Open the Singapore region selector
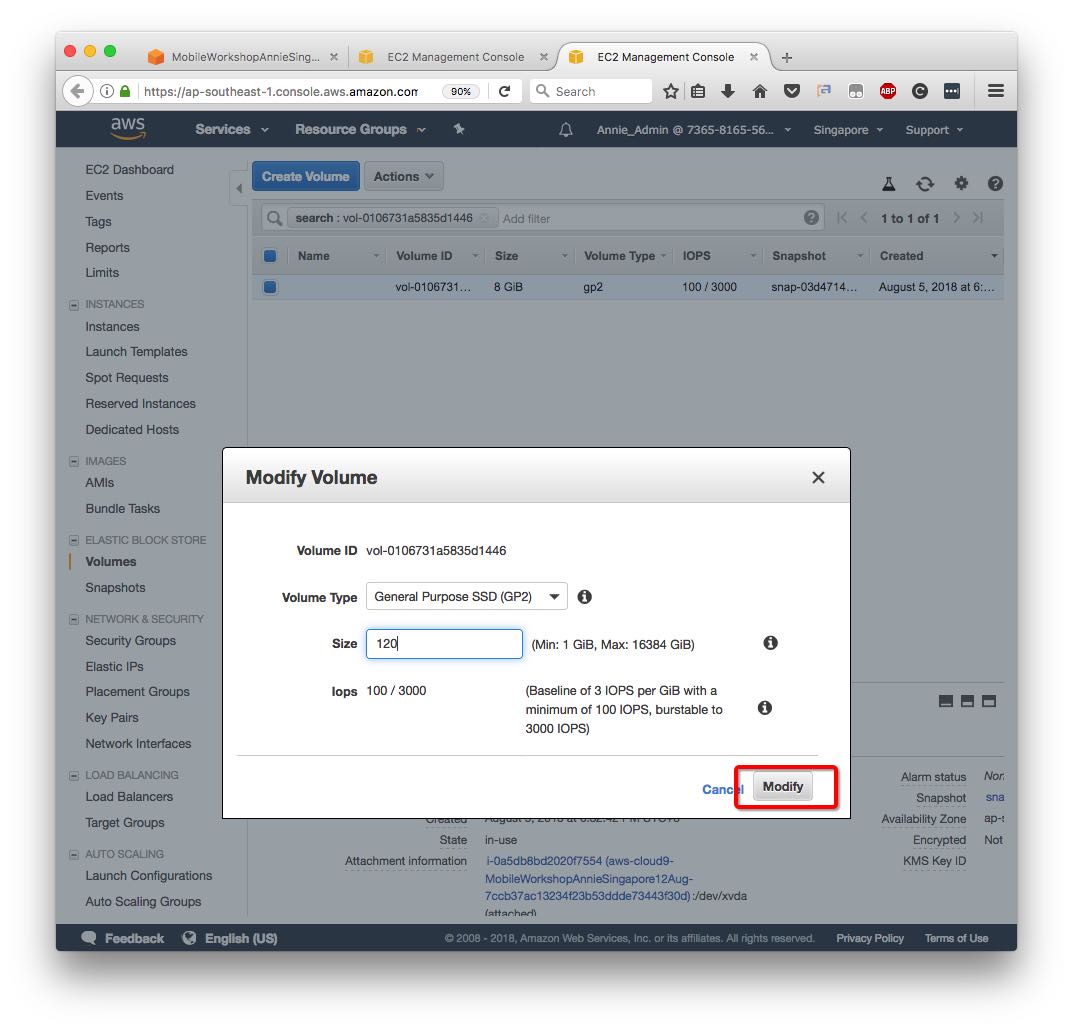 (x=848, y=130)
